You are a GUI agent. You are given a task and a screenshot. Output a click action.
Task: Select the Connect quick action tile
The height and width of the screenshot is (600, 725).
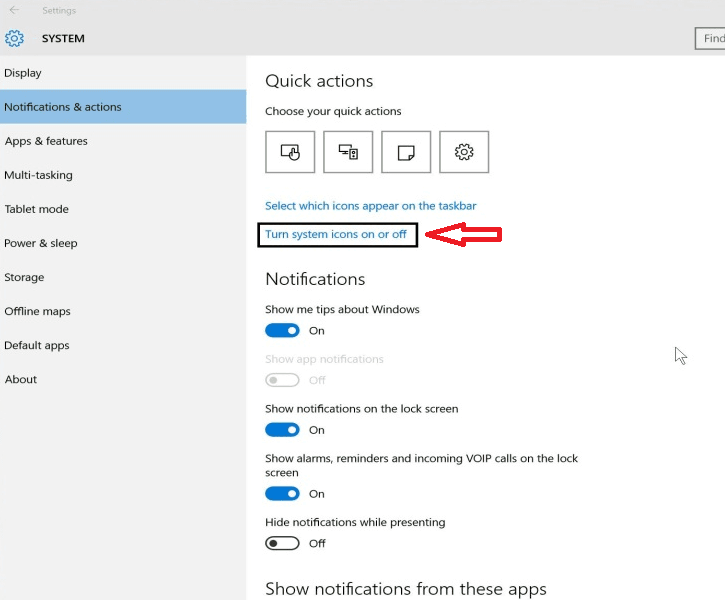click(348, 152)
